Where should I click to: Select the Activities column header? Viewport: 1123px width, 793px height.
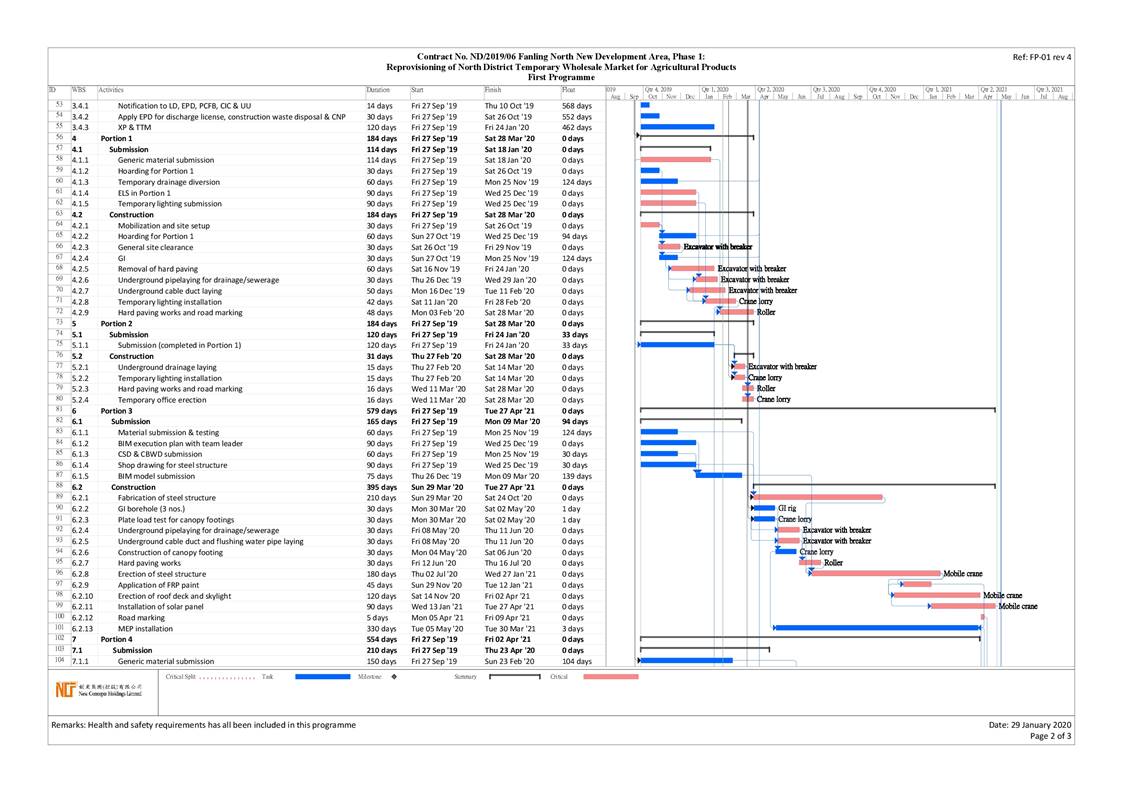click(x=111, y=90)
